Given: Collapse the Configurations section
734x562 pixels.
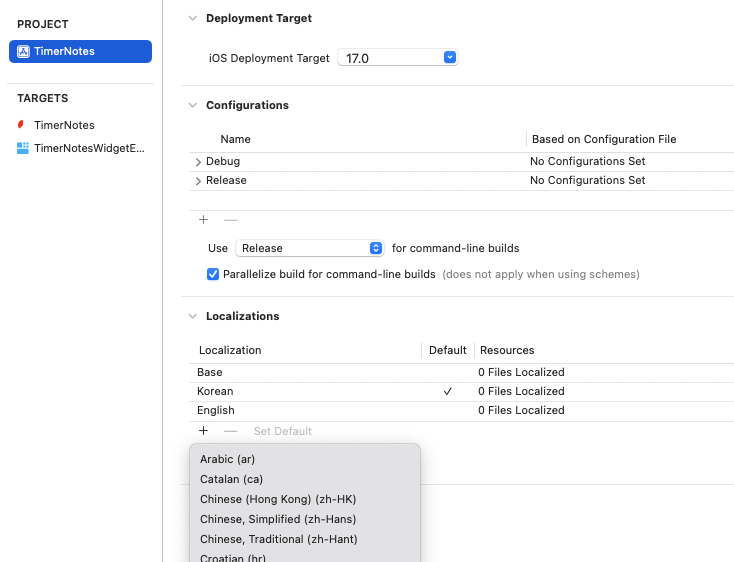Looking at the screenshot, I should tap(192, 105).
